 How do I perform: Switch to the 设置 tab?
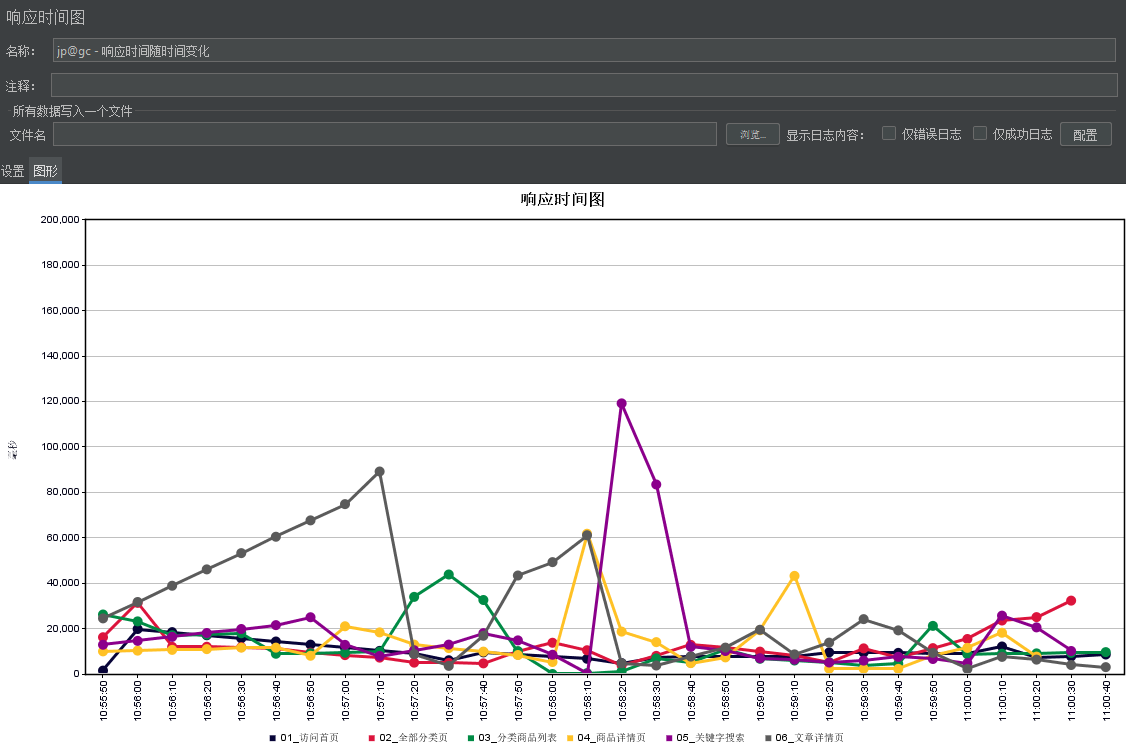click(x=13, y=171)
